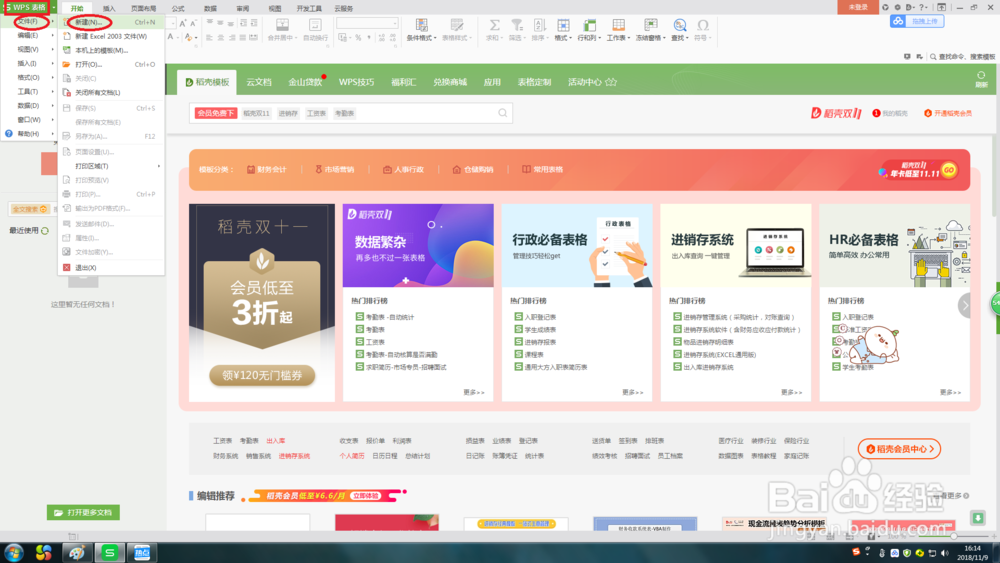This screenshot has height=563, width=1000.
Task: Switch to the 云服务 ribbon tab
Action: [344, 8]
